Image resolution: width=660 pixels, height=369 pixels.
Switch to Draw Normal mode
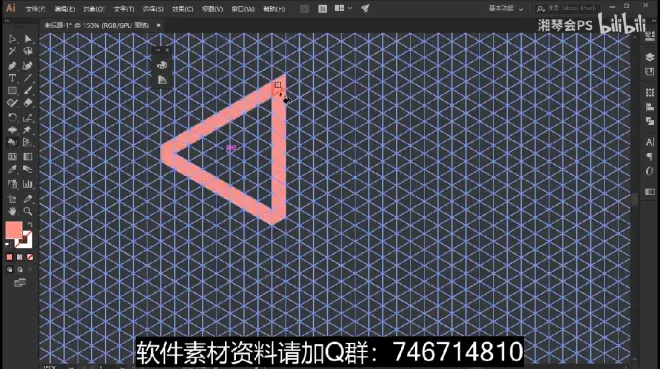[x=10, y=270]
